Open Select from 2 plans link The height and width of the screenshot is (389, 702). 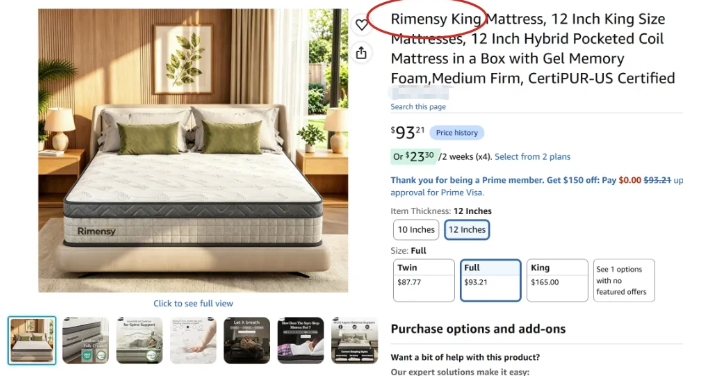532,157
